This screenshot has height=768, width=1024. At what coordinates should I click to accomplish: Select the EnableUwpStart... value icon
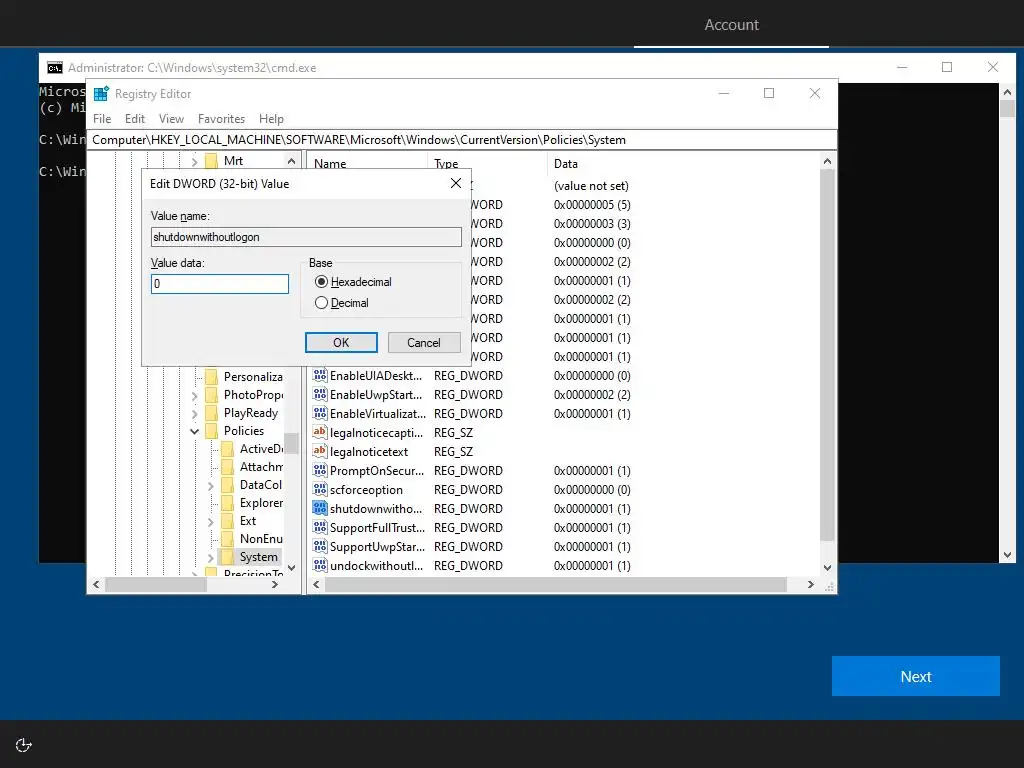coord(319,394)
